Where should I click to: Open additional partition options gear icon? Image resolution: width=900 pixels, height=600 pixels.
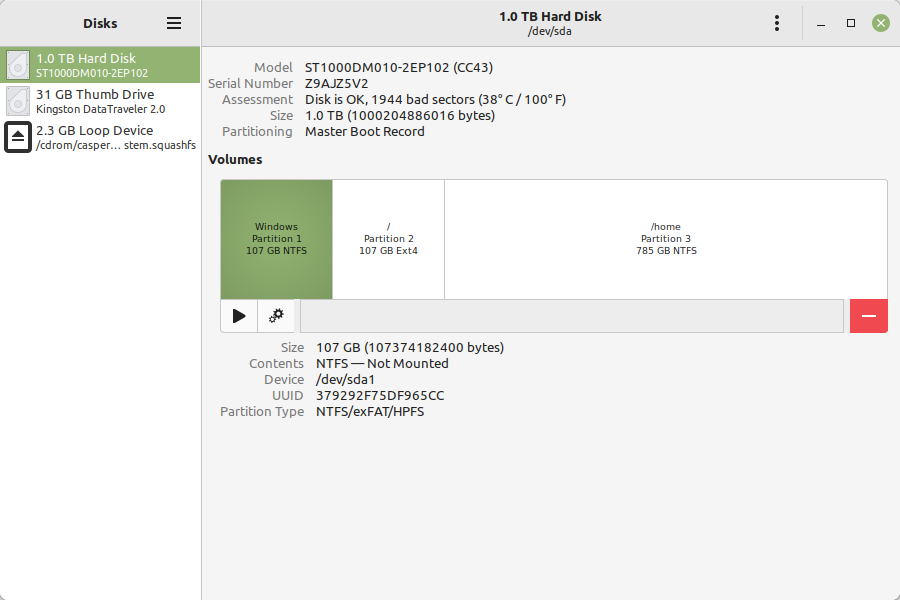point(276,316)
